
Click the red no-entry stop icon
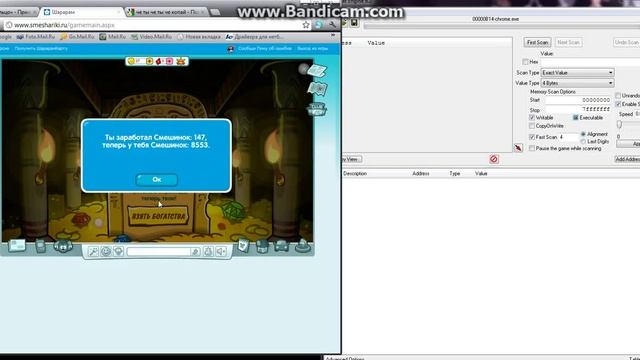[x=494, y=159]
